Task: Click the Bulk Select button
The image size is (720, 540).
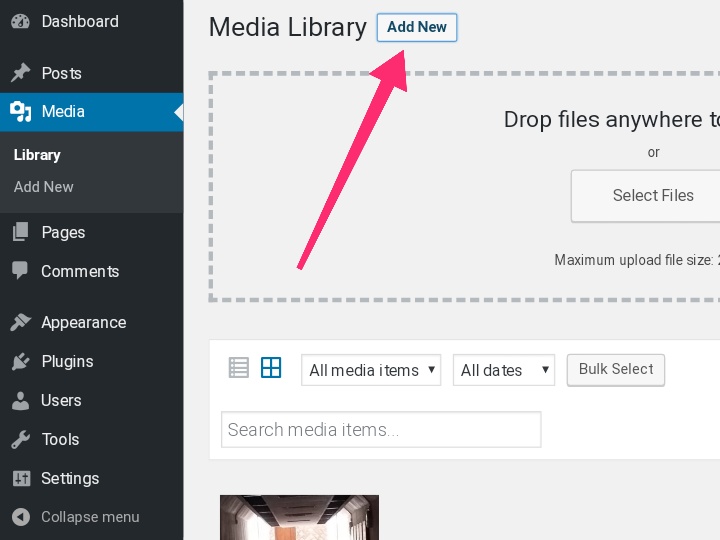Action: coord(616,370)
